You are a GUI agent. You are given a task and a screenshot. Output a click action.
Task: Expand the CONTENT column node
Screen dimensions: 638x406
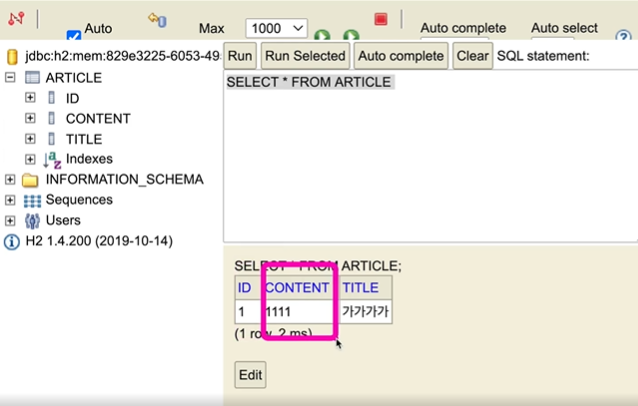(x=30, y=118)
